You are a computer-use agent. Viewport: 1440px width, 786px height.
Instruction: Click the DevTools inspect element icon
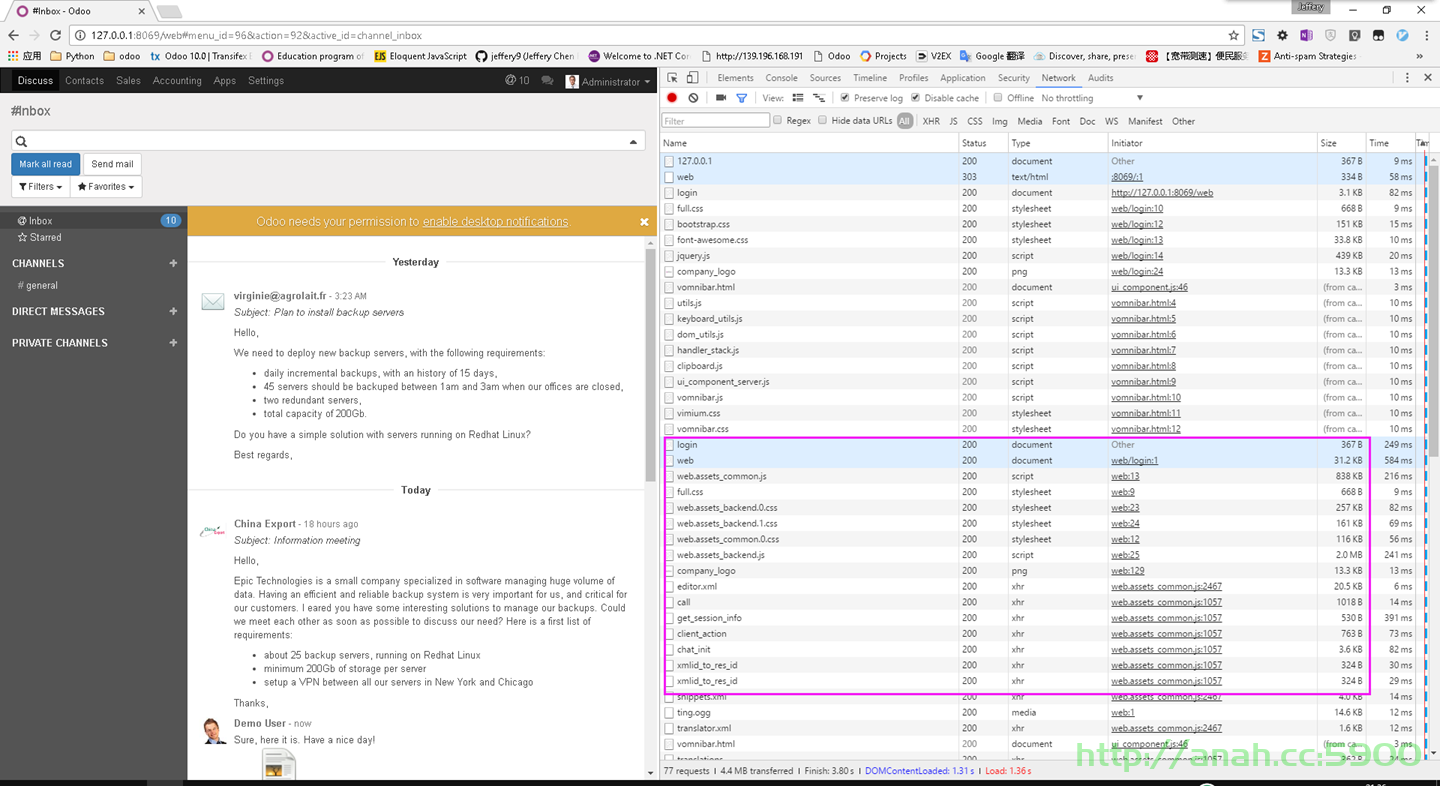[673, 78]
